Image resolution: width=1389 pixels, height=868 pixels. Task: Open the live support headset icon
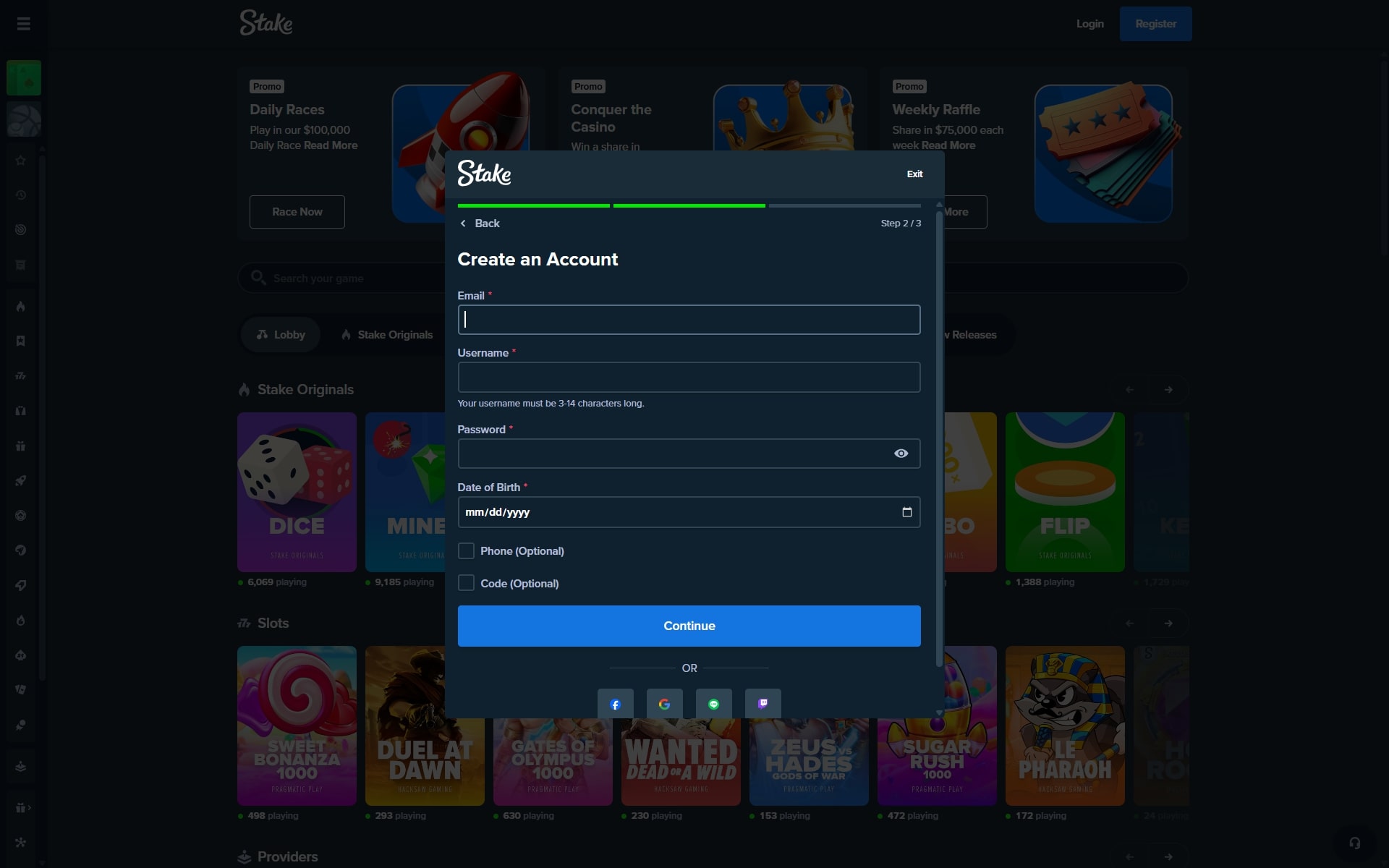(1354, 843)
